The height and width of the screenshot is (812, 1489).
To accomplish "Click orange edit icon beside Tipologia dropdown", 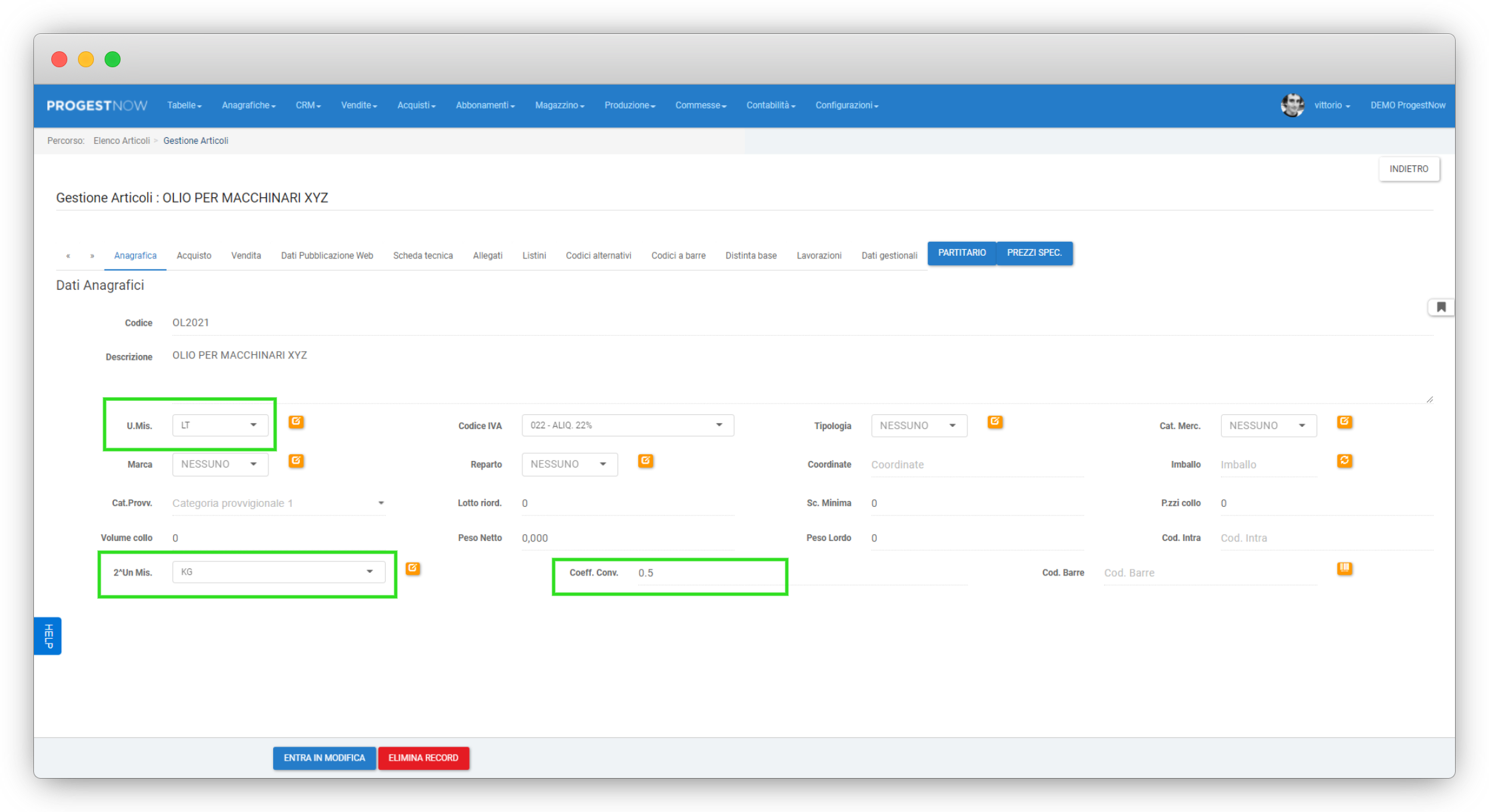I will pos(995,422).
